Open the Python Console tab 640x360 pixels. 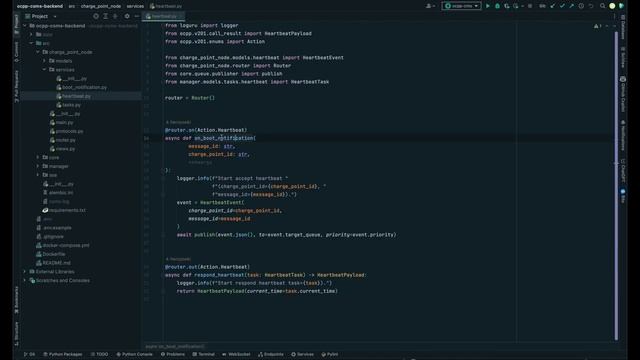coord(134,354)
